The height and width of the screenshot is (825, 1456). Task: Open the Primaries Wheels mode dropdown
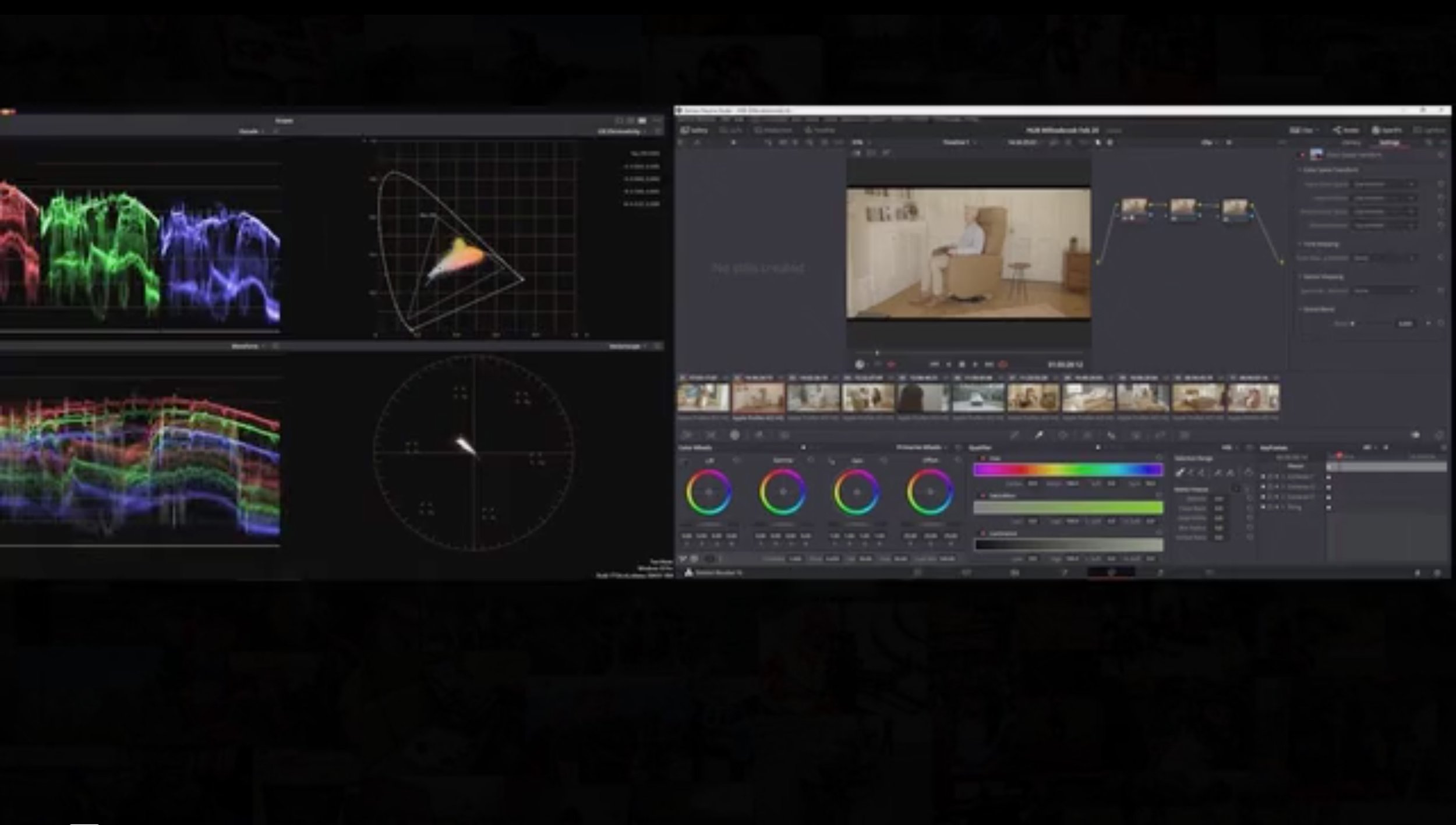pos(922,447)
